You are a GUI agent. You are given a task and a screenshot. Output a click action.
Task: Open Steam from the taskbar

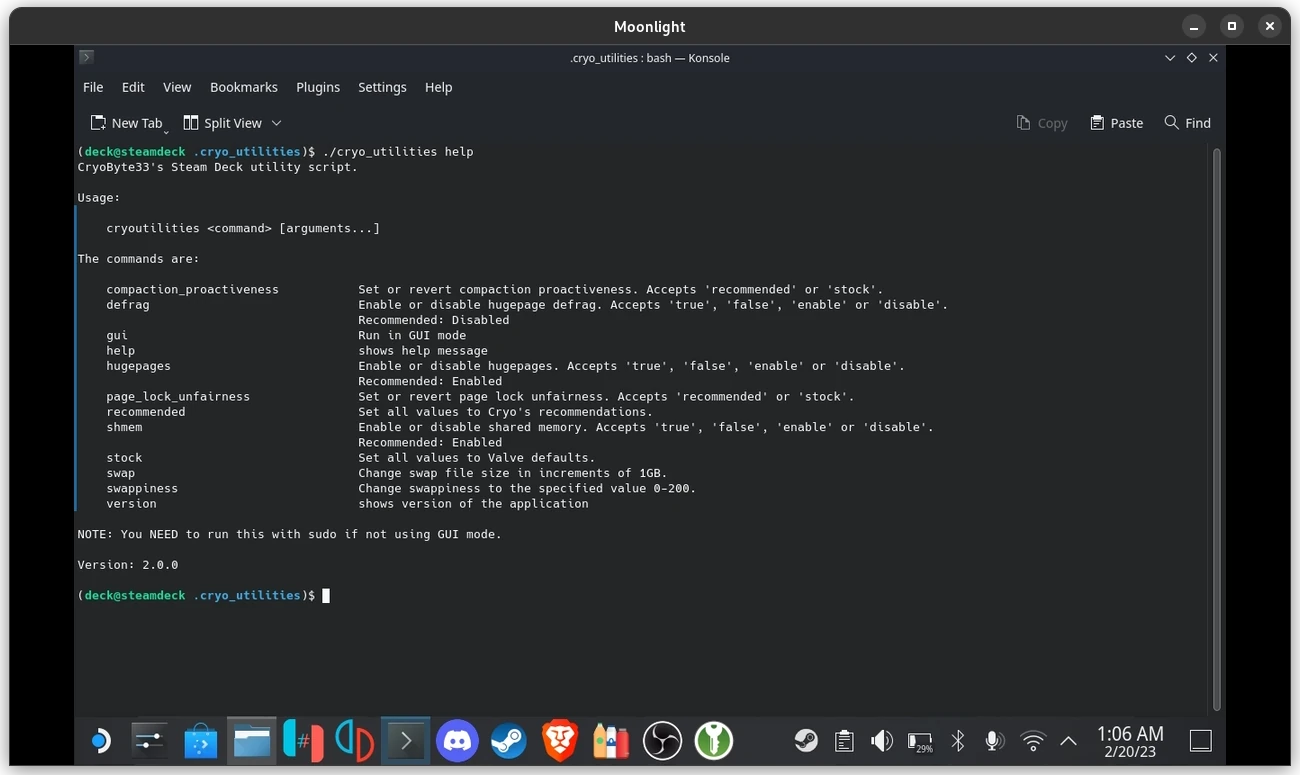(508, 741)
